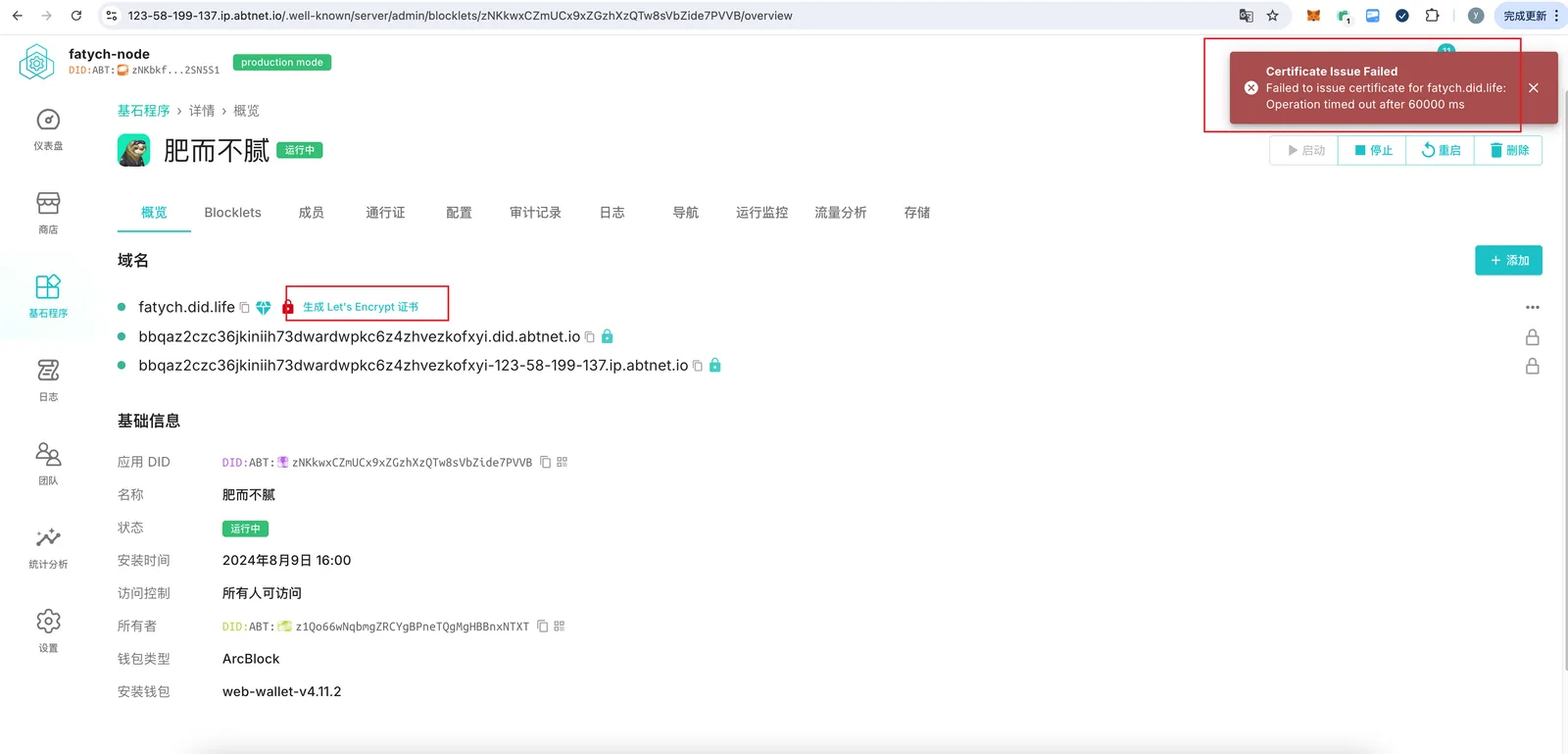Open the three-dot menu for fatych.did.life

pyautogui.click(x=1533, y=308)
